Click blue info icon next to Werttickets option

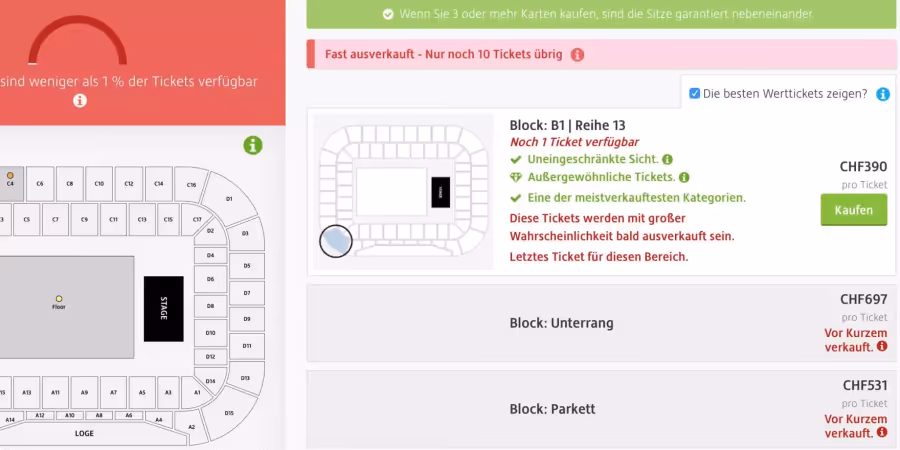883,94
